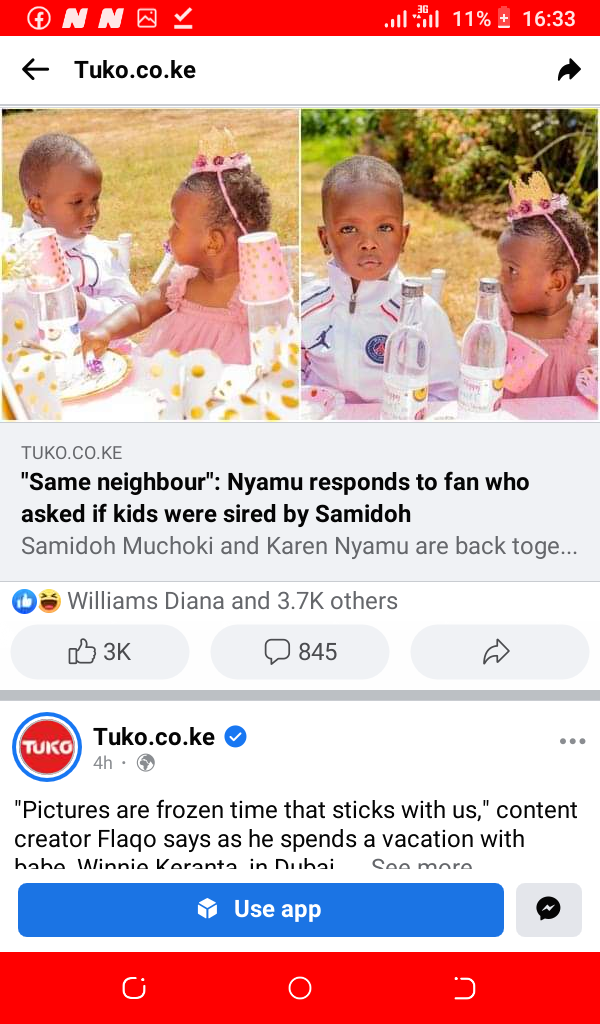
Task: Open the Messenger icon button
Action: pos(548,909)
